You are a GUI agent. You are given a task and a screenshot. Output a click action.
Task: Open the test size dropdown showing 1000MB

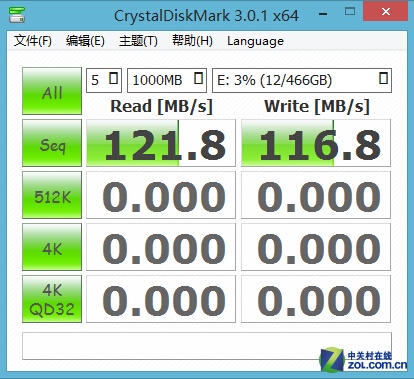point(167,80)
